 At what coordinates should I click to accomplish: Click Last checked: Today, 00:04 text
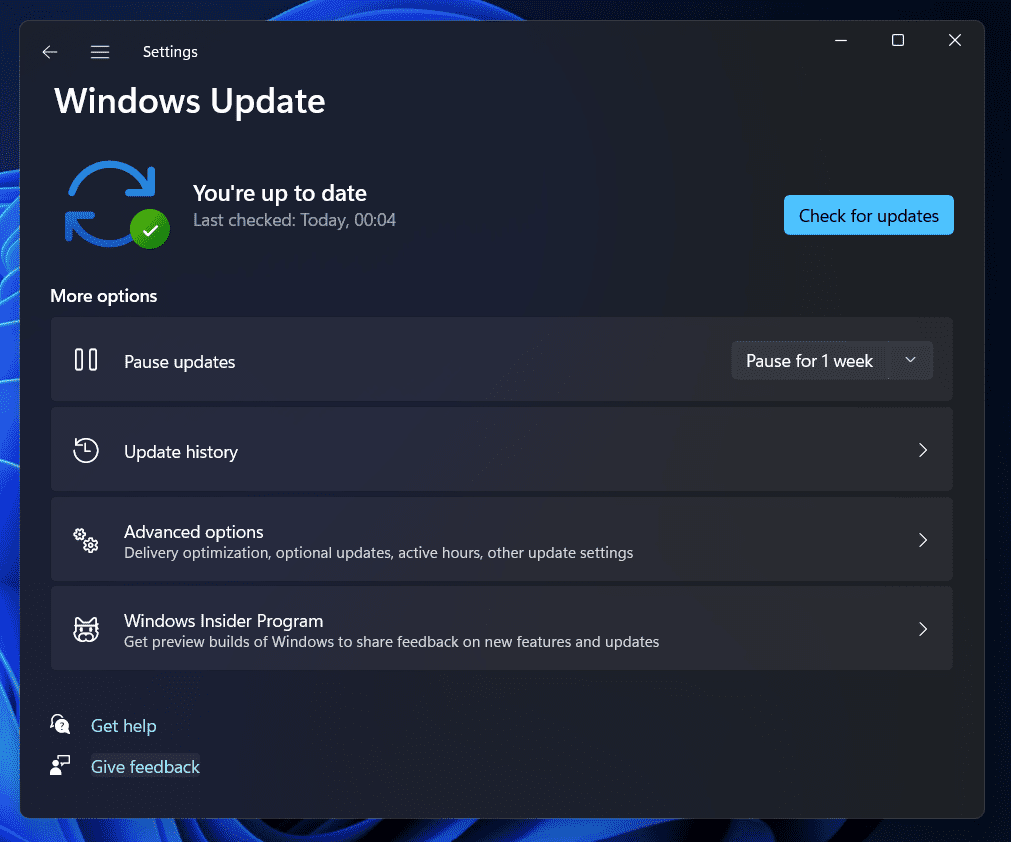(x=295, y=220)
